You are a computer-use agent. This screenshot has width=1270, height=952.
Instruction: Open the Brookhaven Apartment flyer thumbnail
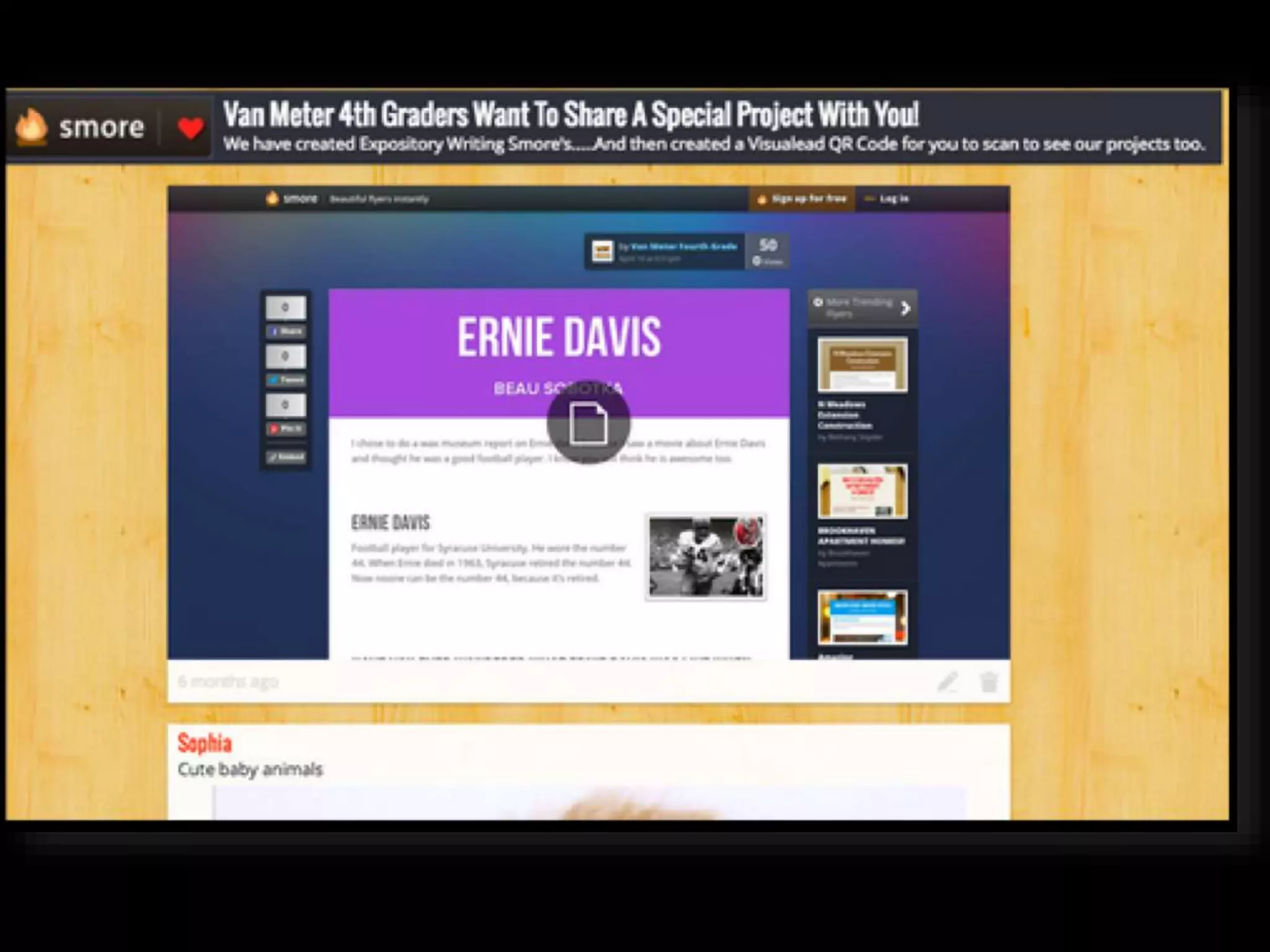(x=862, y=491)
